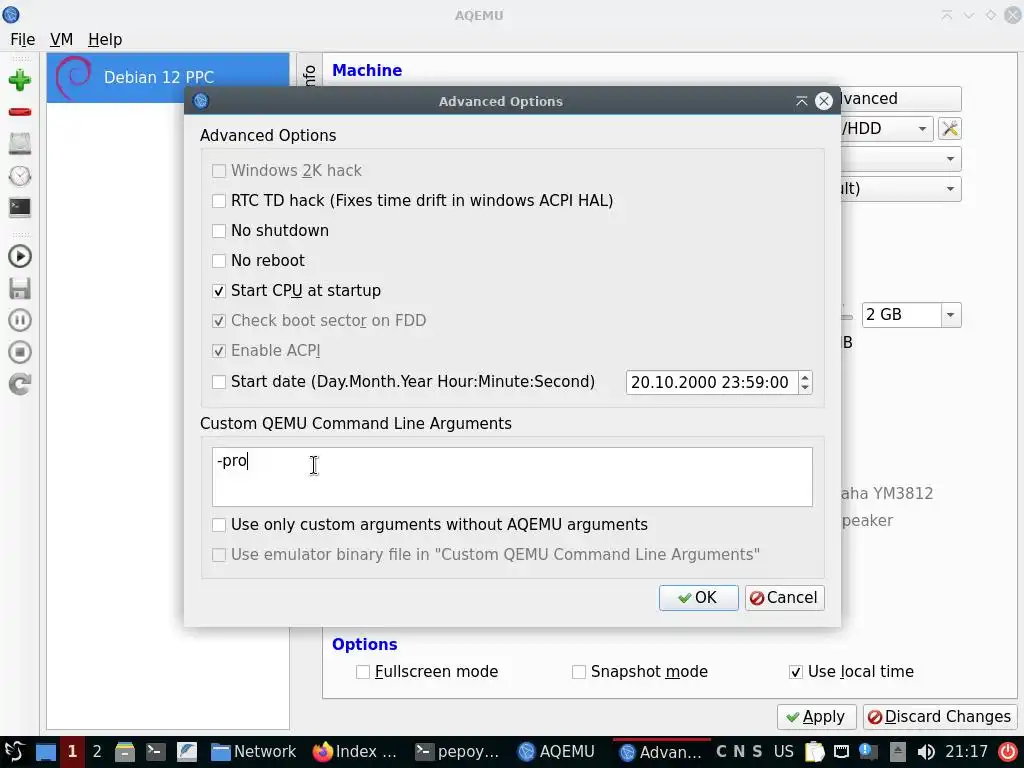Check Use only custom arguments without AQEMU arguments

click(x=219, y=524)
